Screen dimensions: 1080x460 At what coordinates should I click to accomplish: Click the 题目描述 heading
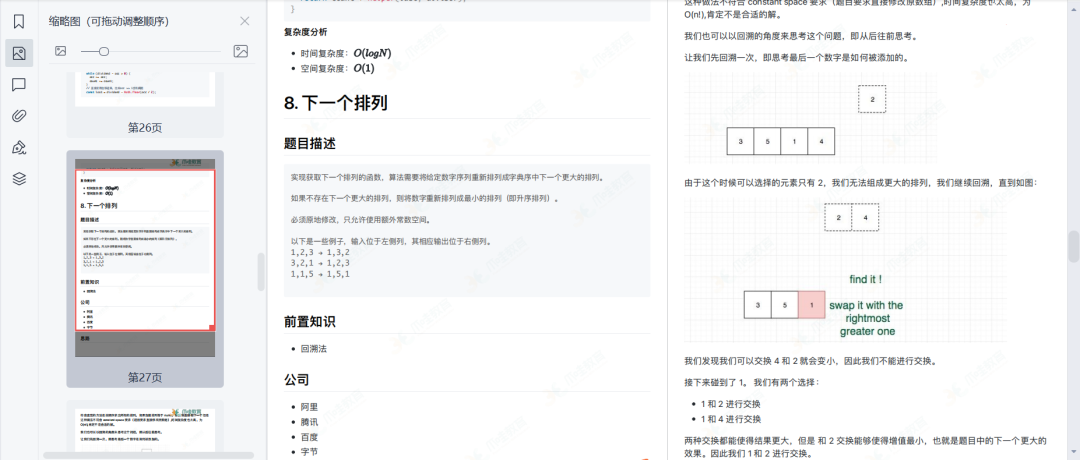[310, 144]
